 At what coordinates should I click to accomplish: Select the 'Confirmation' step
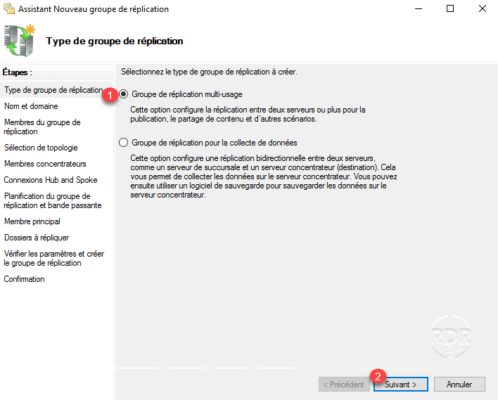(x=24, y=279)
